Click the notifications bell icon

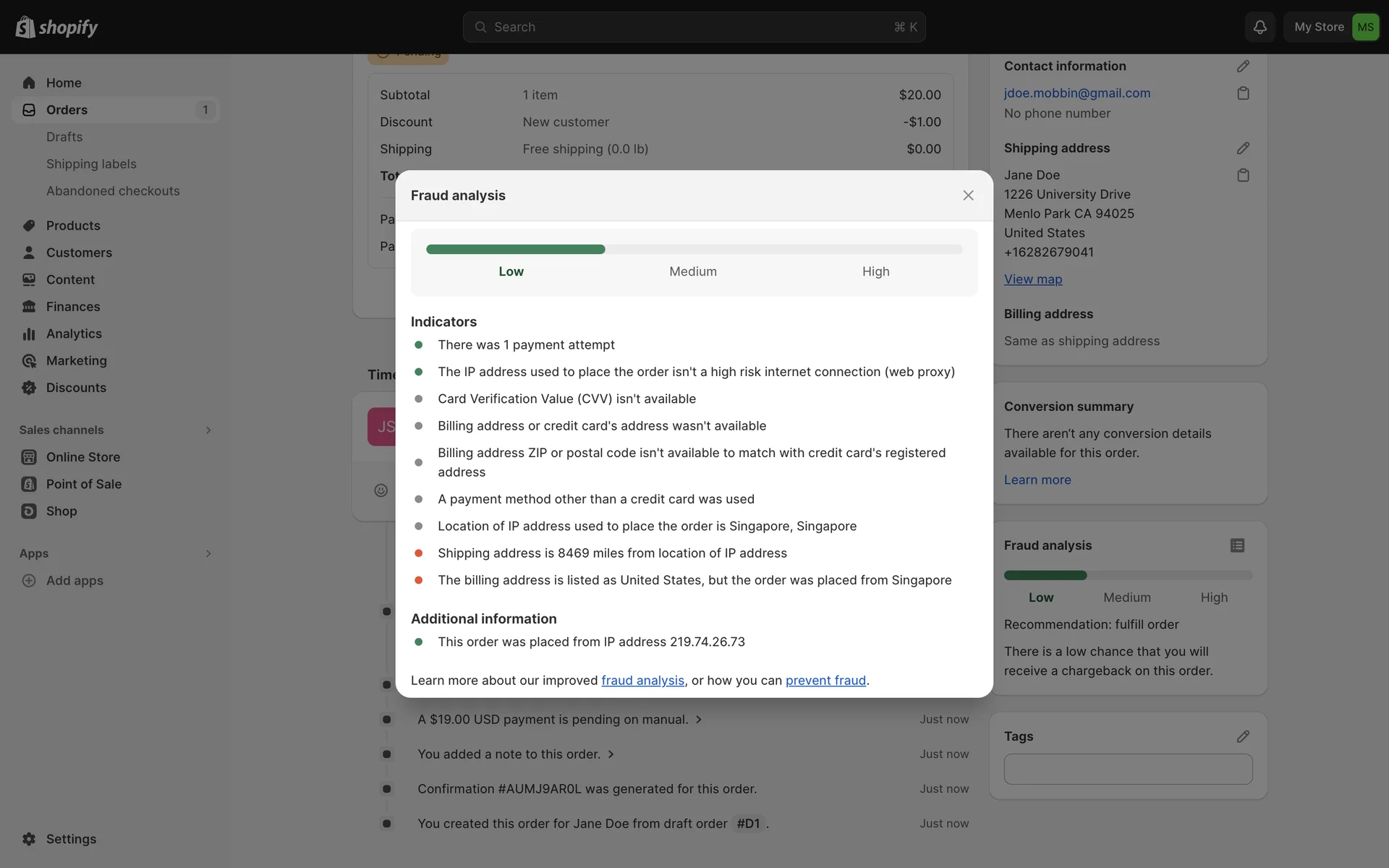tap(1260, 27)
